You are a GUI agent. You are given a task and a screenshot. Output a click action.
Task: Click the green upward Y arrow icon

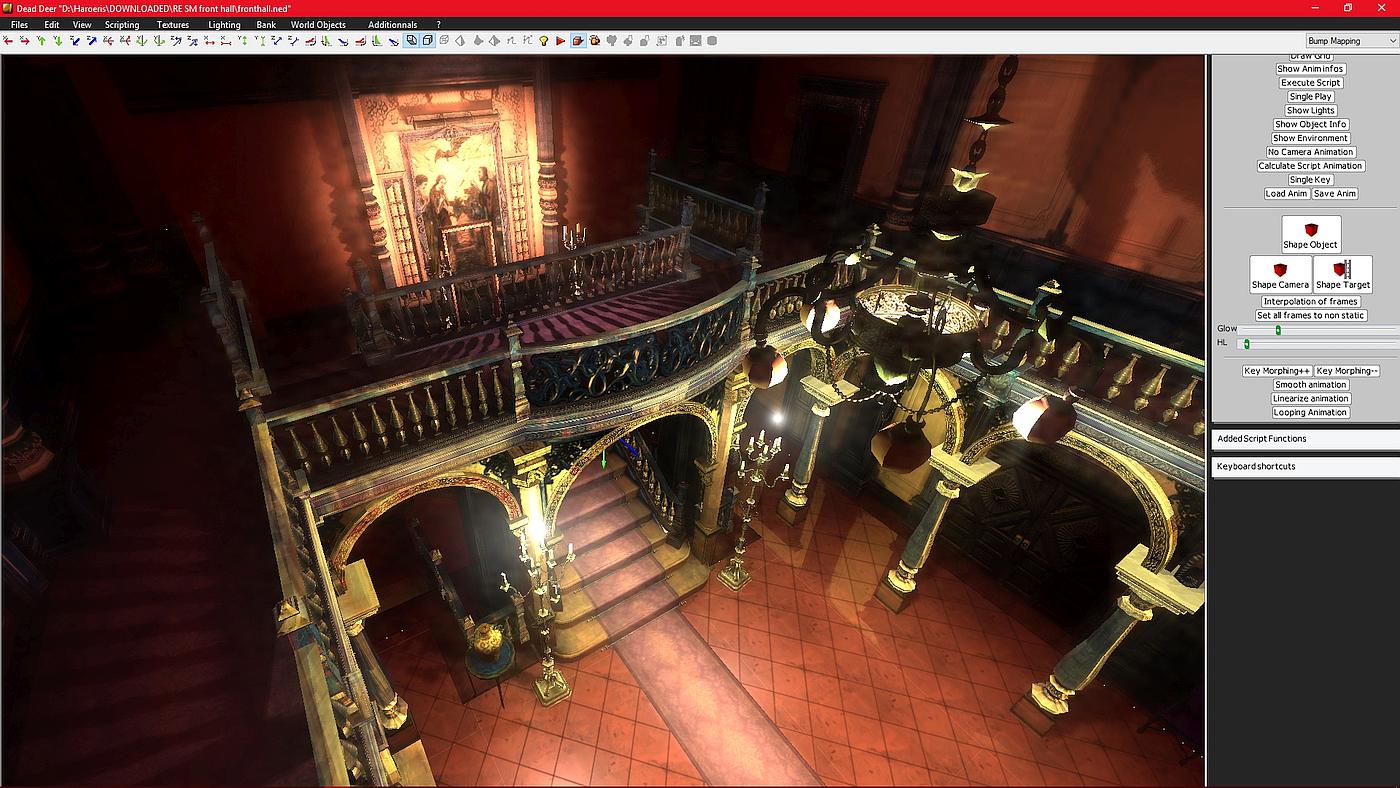[41, 41]
